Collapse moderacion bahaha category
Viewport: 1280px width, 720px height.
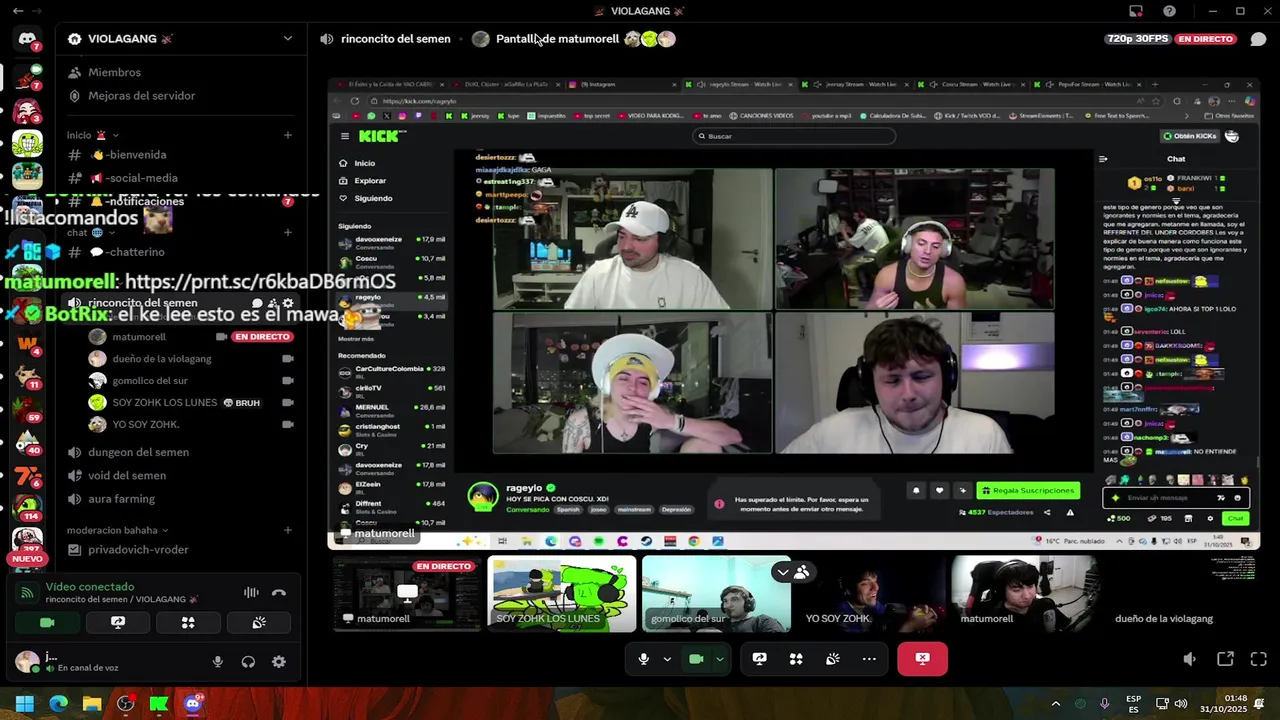tap(117, 530)
